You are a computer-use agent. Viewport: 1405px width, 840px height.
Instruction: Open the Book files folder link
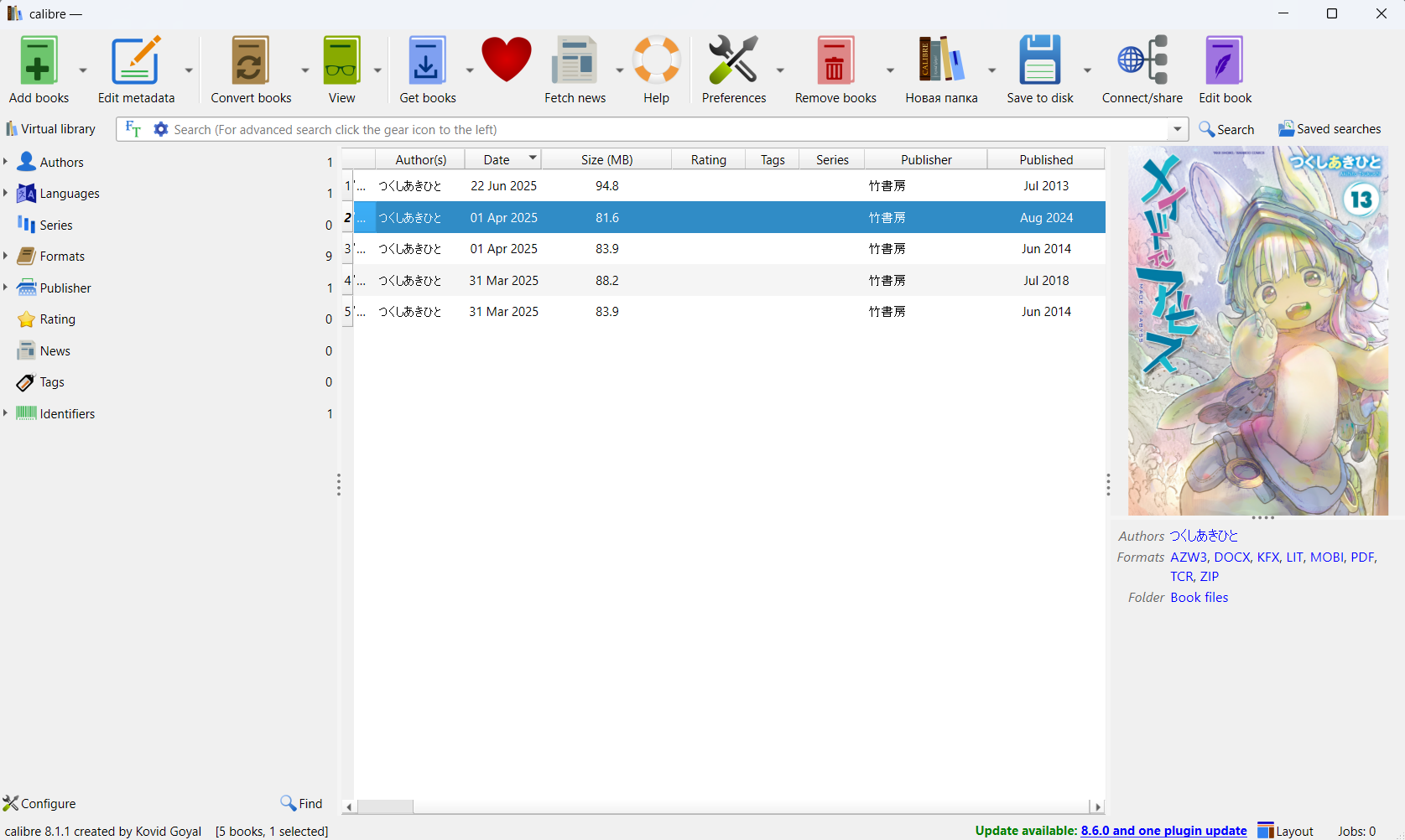[x=1199, y=597]
